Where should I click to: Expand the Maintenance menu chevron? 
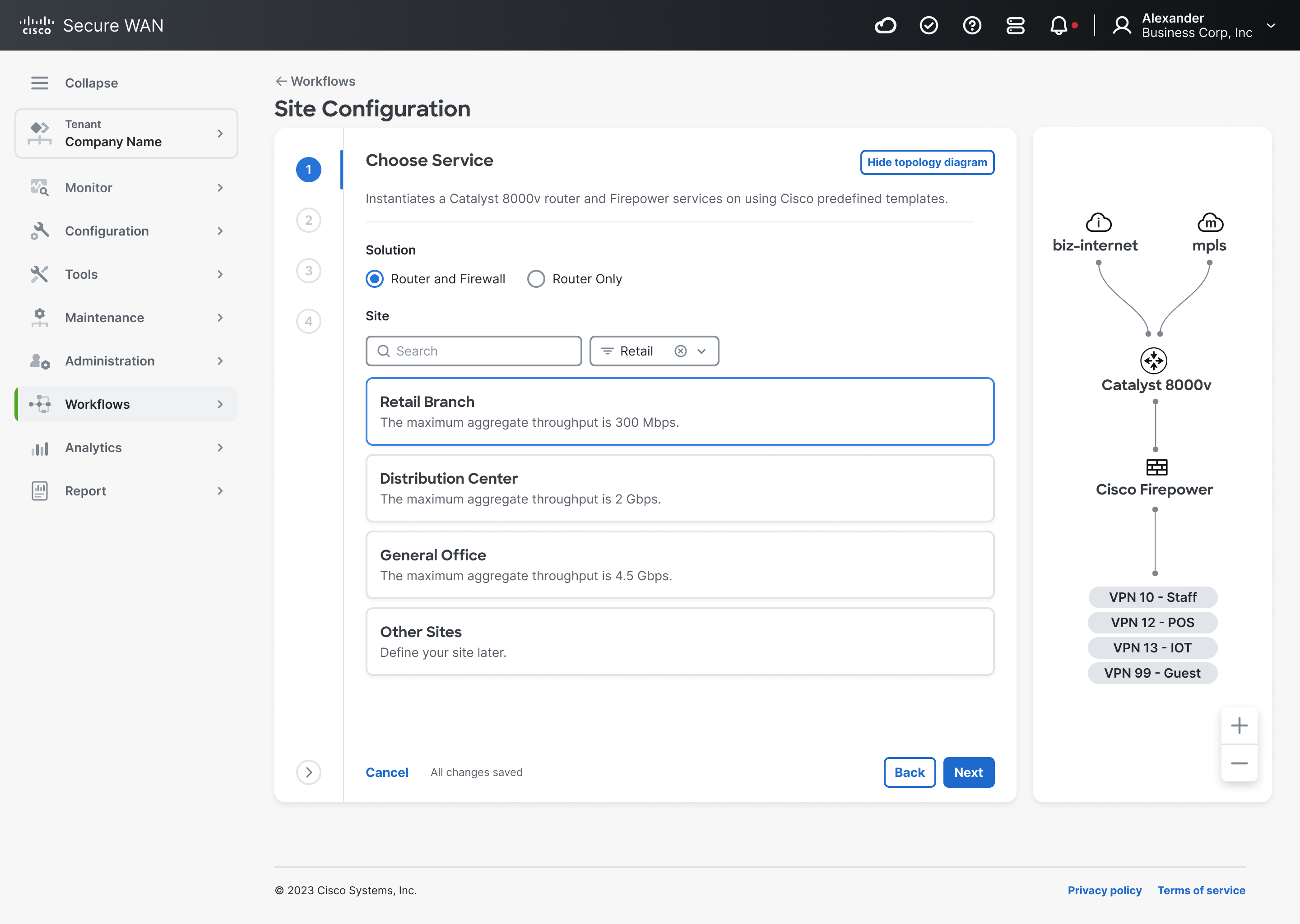(x=220, y=318)
